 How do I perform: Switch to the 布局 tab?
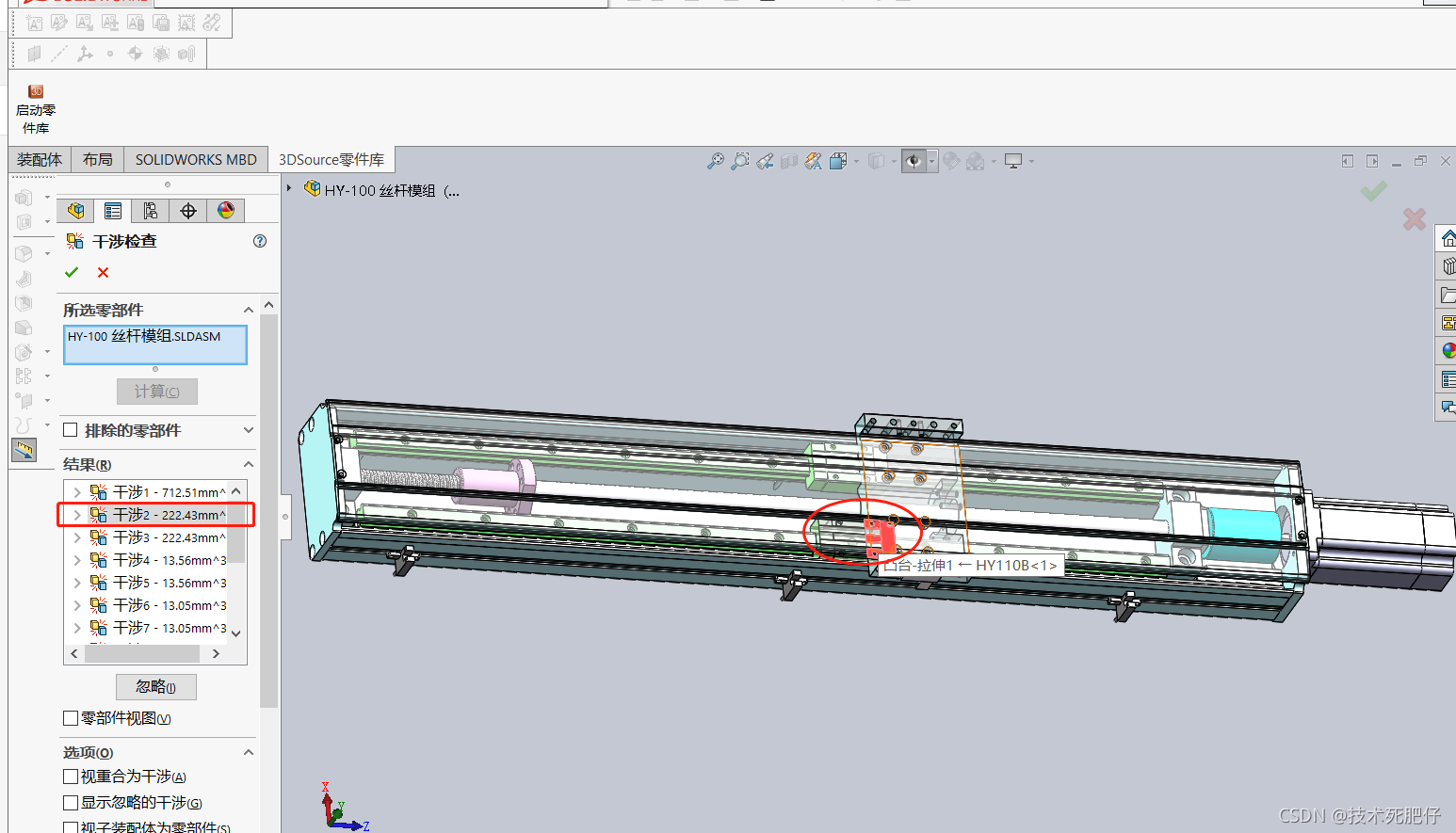coord(97,160)
